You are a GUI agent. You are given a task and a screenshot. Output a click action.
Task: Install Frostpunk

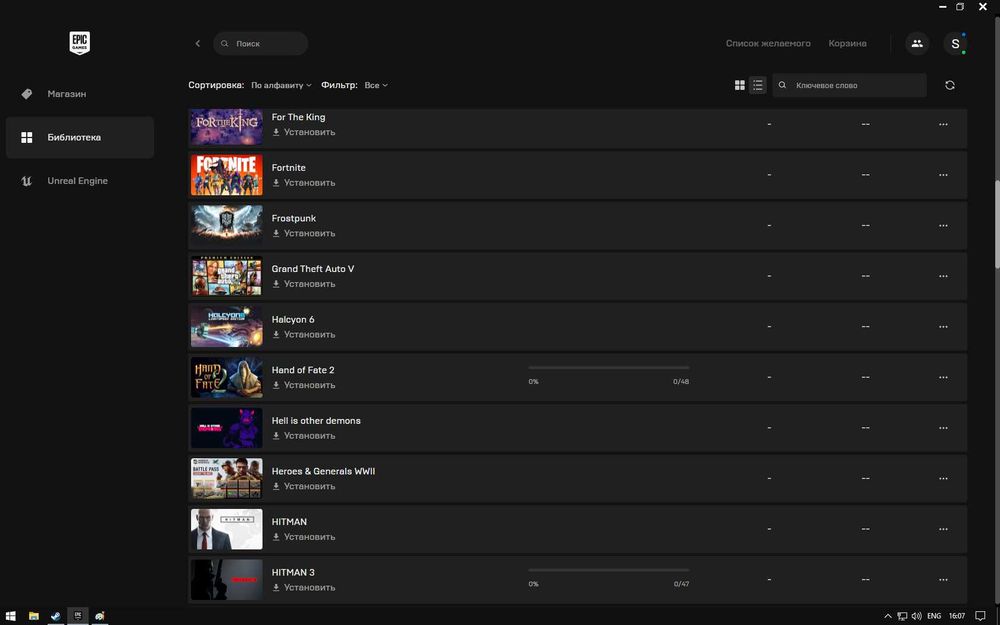(x=304, y=233)
